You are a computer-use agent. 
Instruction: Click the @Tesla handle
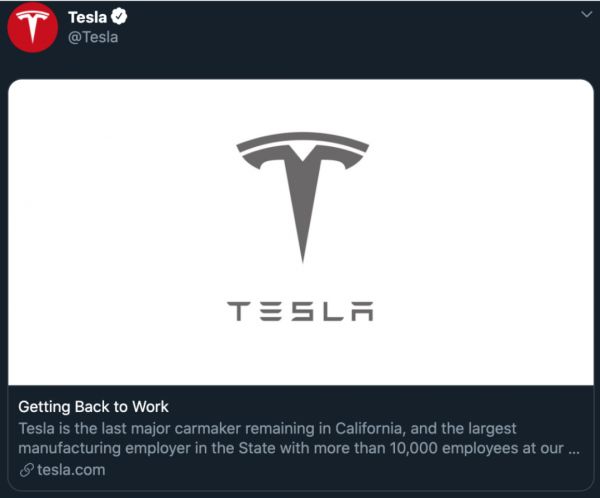(x=92, y=37)
